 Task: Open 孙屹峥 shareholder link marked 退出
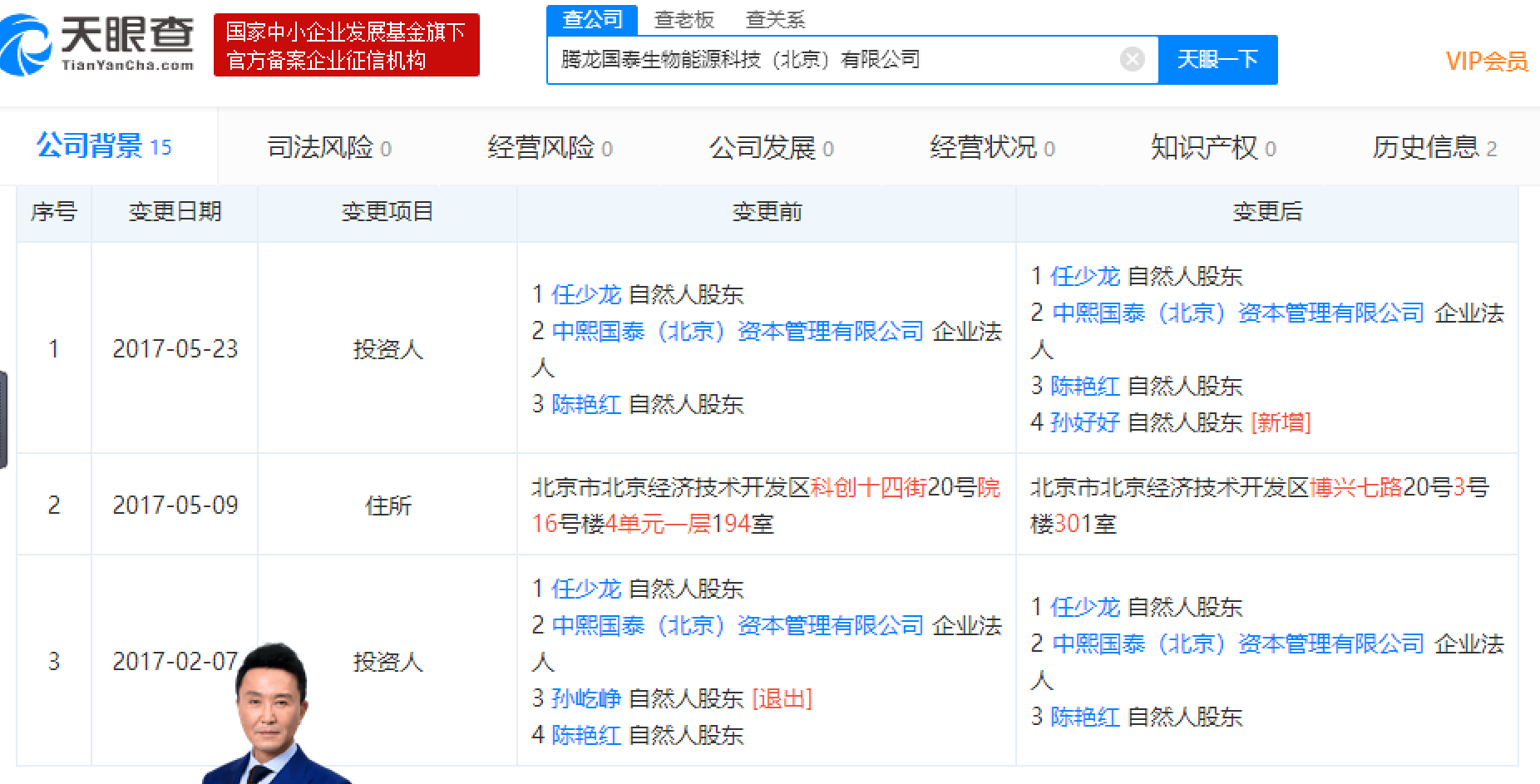pyautogui.click(x=586, y=698)
